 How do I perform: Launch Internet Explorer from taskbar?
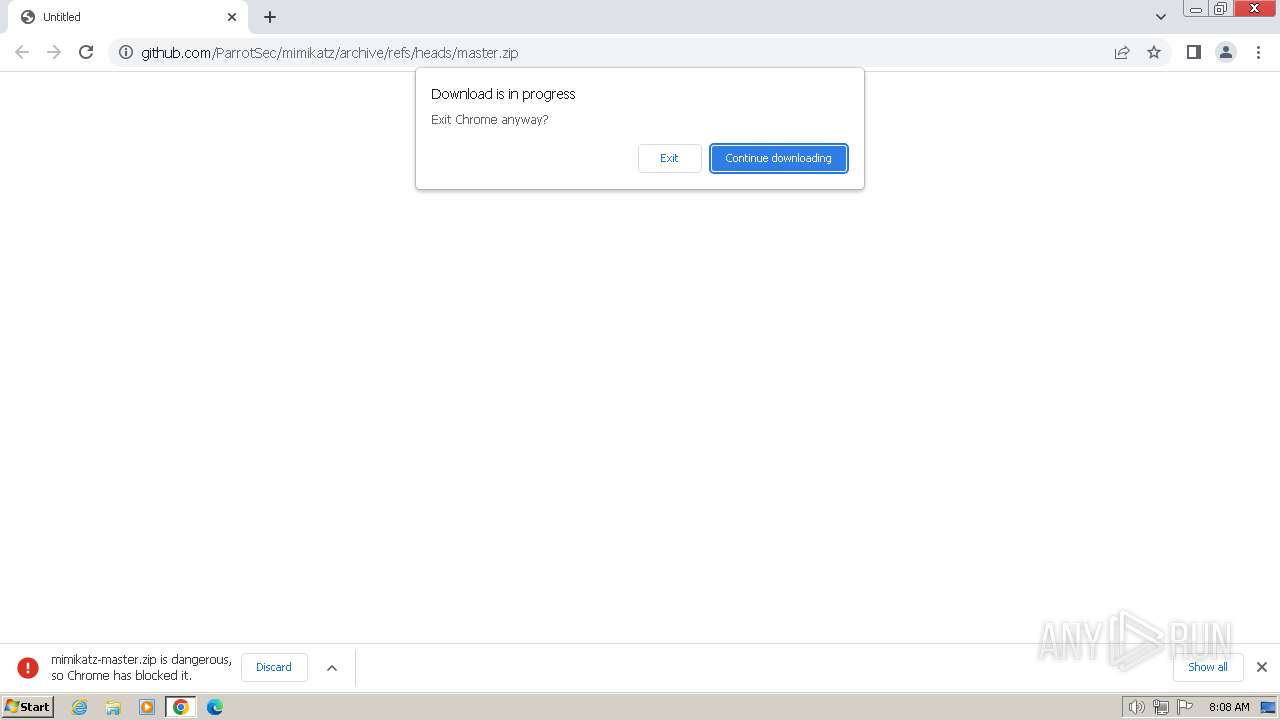pyautogui.click(x=80, y=707)
